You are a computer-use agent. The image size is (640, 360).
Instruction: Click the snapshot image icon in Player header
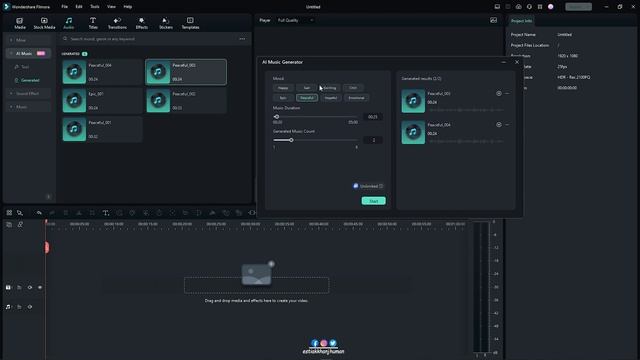(x=493, y=20)
